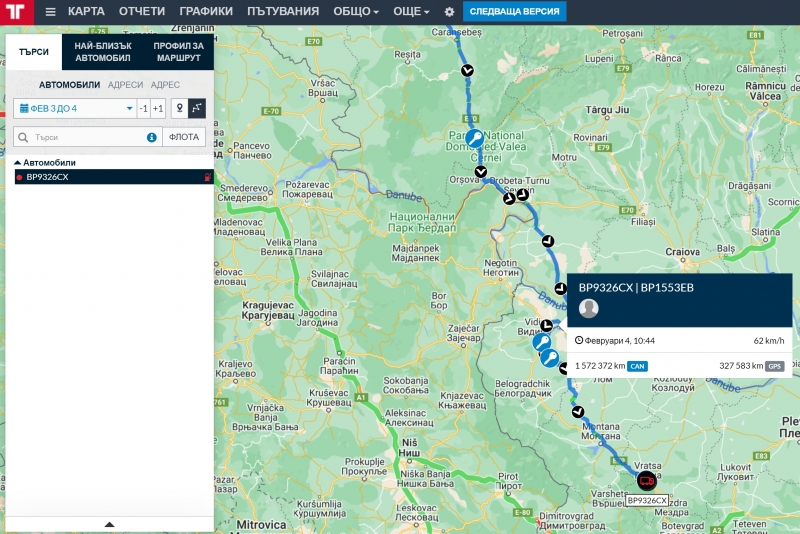800x534 pixels.
Task: Open settings via the gear icon
Action: (x=449, y=11)
